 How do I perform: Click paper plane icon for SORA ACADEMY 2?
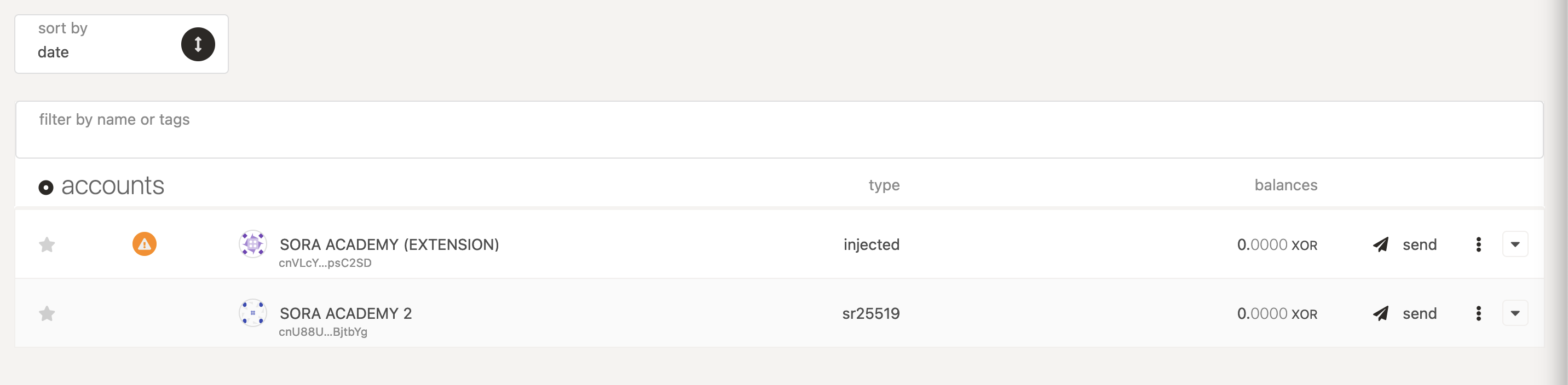coord(1381,313)
